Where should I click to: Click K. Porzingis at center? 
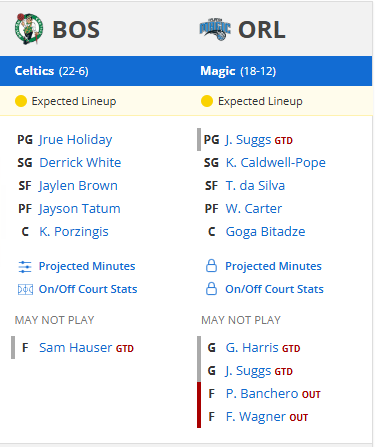tap(74, 232)
